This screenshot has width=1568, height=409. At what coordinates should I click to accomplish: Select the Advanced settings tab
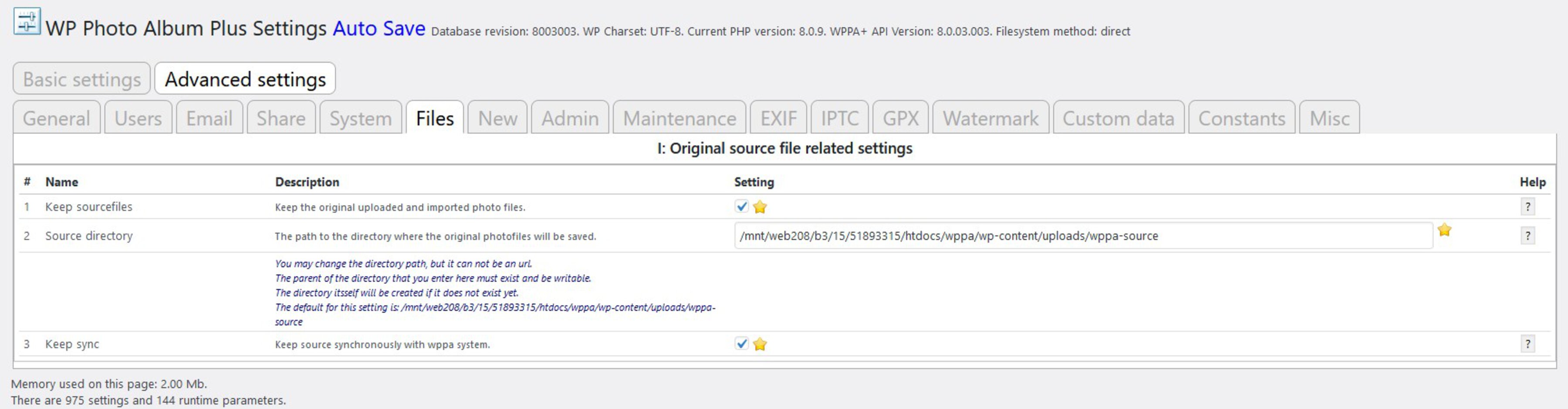click(x=245, y=79)
